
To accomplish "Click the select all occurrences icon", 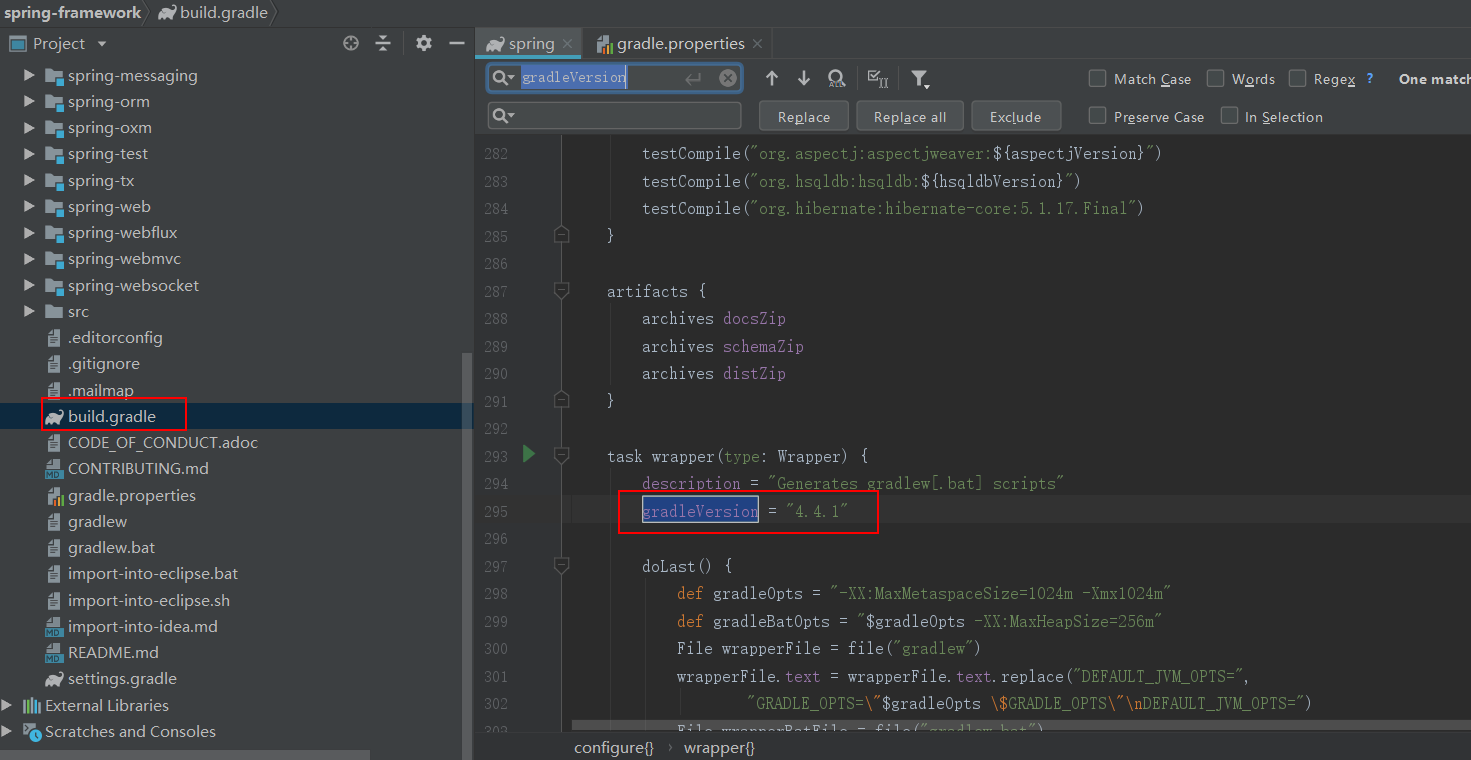I will (878, 79).
